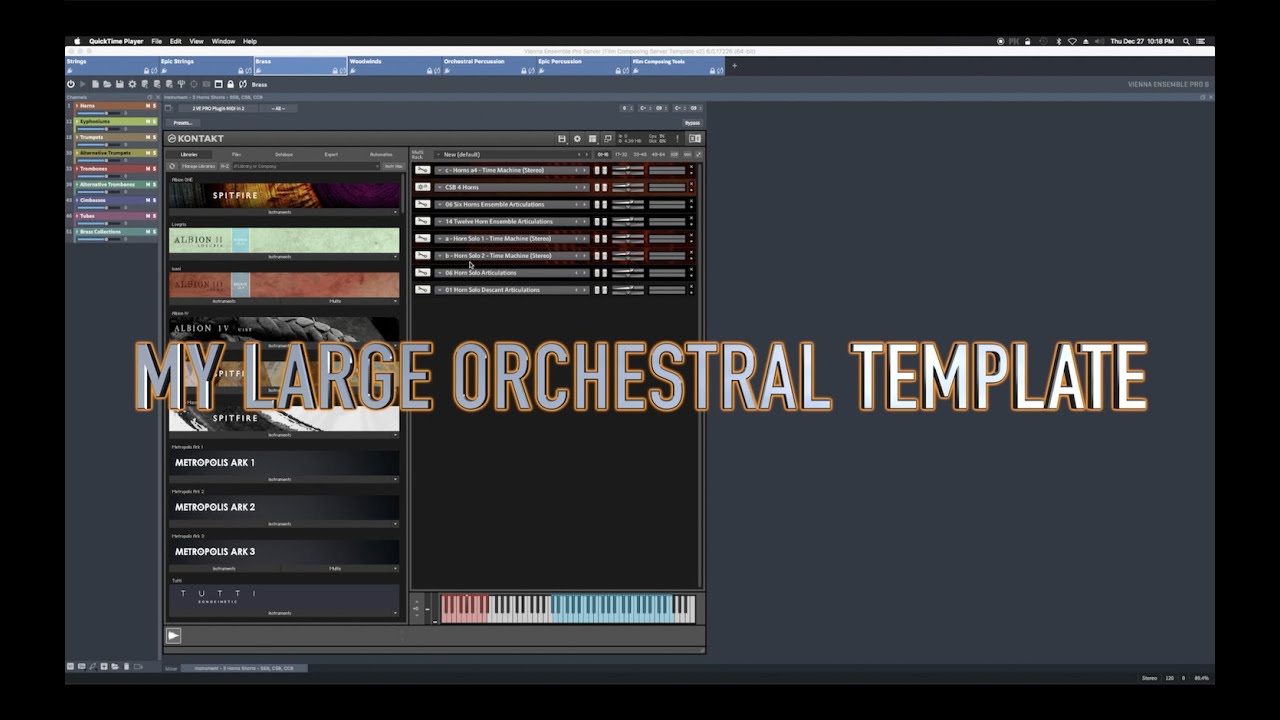Expand dropdown arrow of CSB 4 Horns
Image resolution: width=1280 pixels, height=720 pixels.
click(440, 187)
